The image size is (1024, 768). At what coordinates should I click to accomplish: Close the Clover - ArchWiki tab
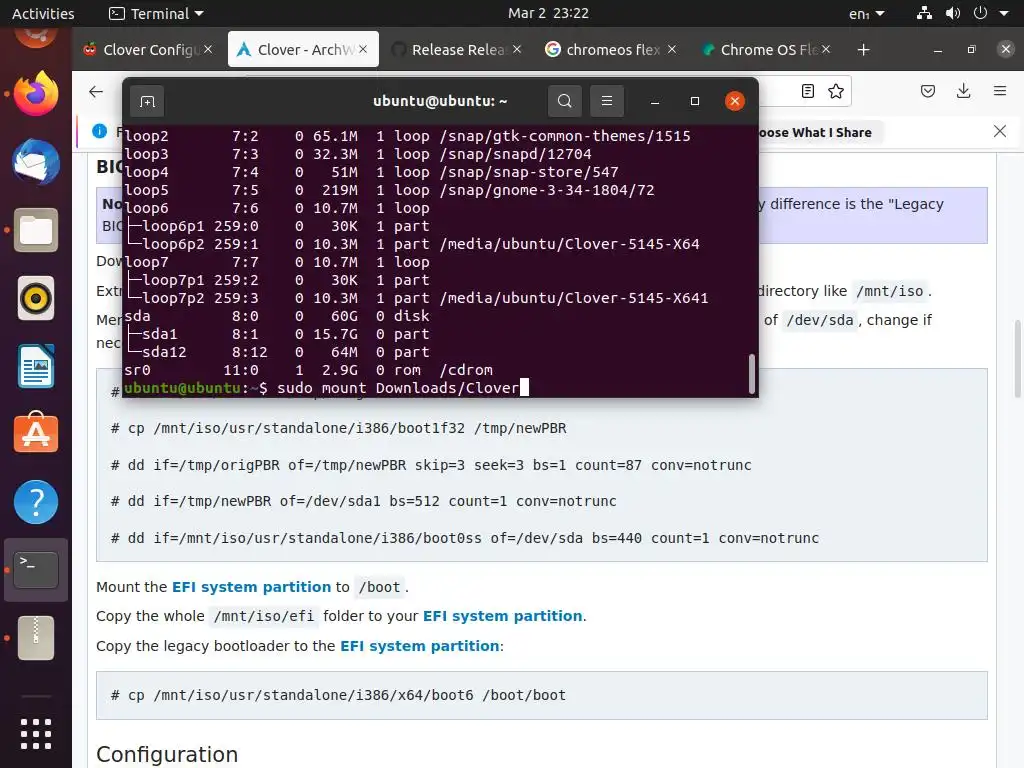click(x=363, y=50)
